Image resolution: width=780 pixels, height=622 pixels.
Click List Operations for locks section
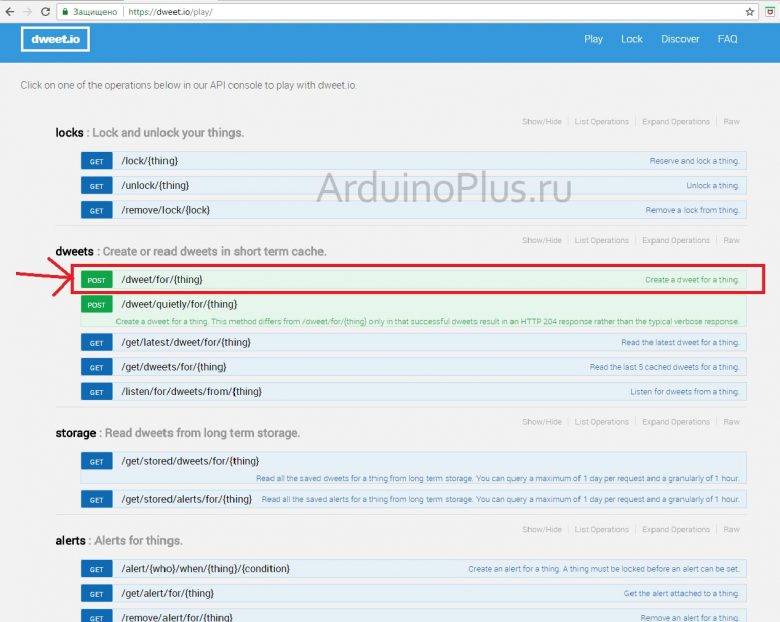click(x=601, y=121)
